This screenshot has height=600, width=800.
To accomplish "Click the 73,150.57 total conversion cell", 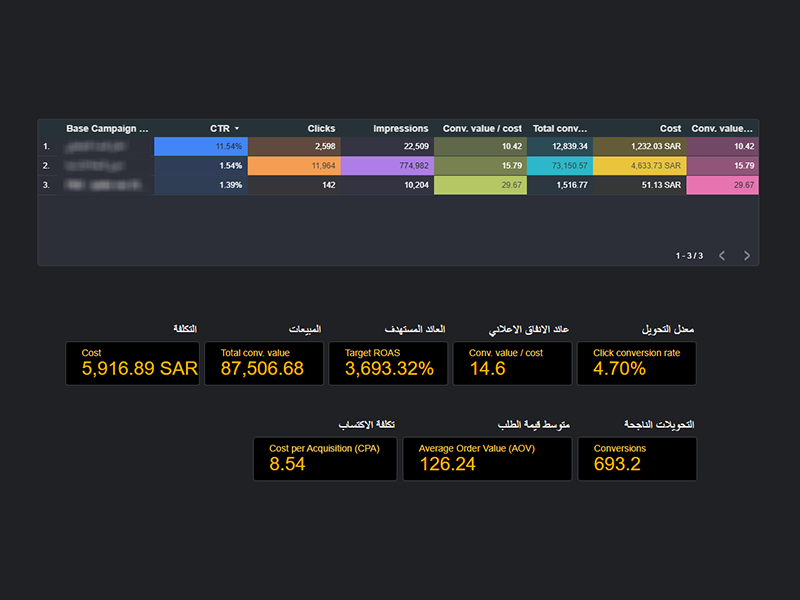I will click(x=559, y=166).
